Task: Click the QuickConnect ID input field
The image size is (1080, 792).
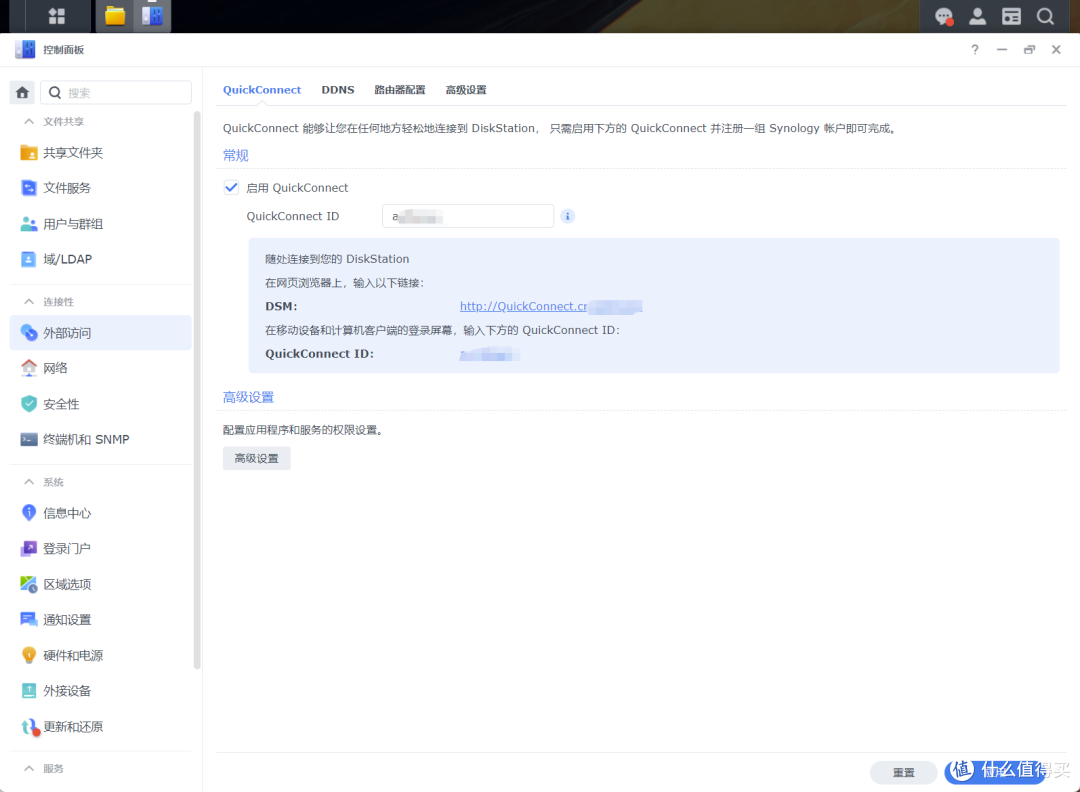Action: 468,216
